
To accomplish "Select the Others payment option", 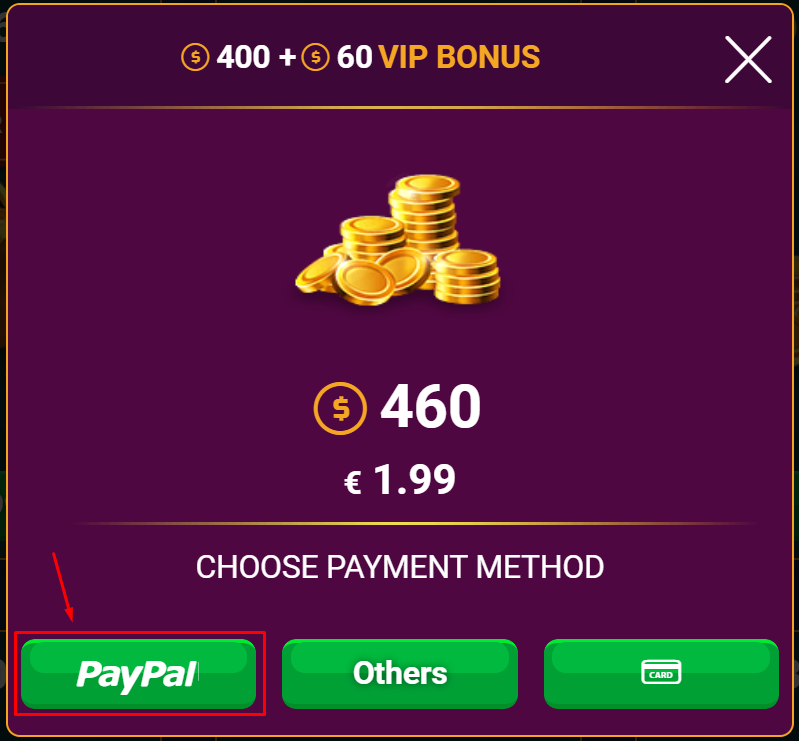I will [x=400, y=673].
